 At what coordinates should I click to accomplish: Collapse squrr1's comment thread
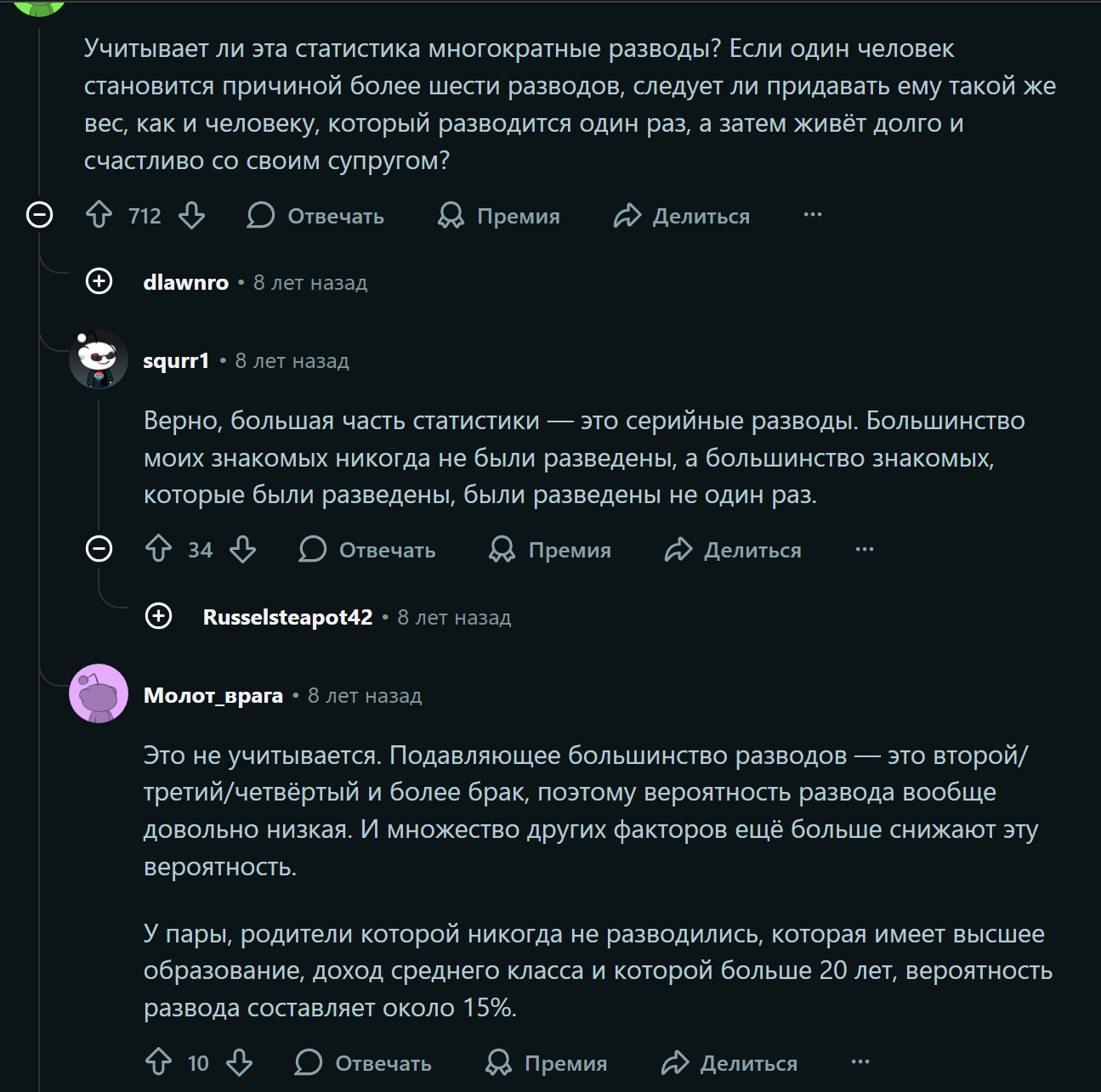(99, 549)
